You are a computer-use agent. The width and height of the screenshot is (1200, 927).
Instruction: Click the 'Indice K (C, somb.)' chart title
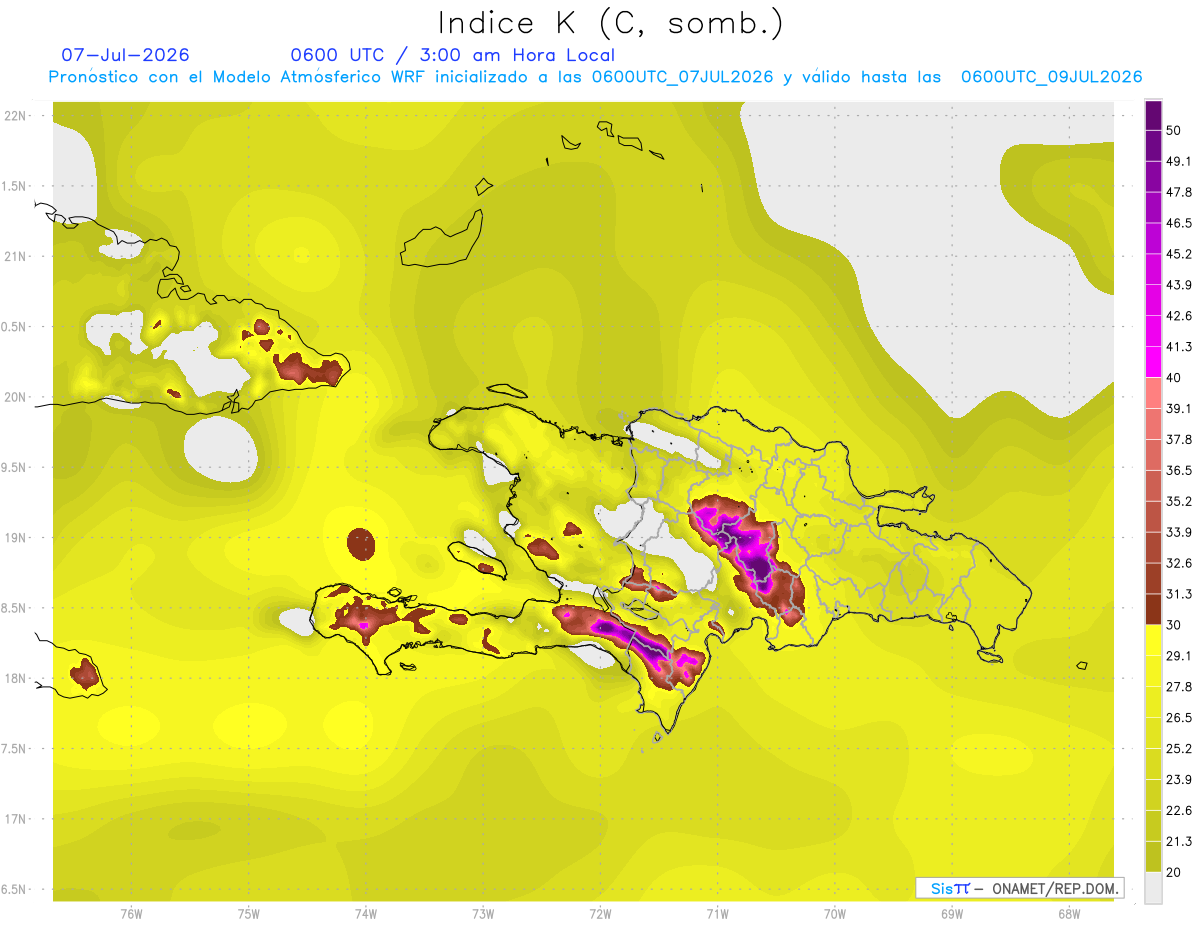pos(610,23)
